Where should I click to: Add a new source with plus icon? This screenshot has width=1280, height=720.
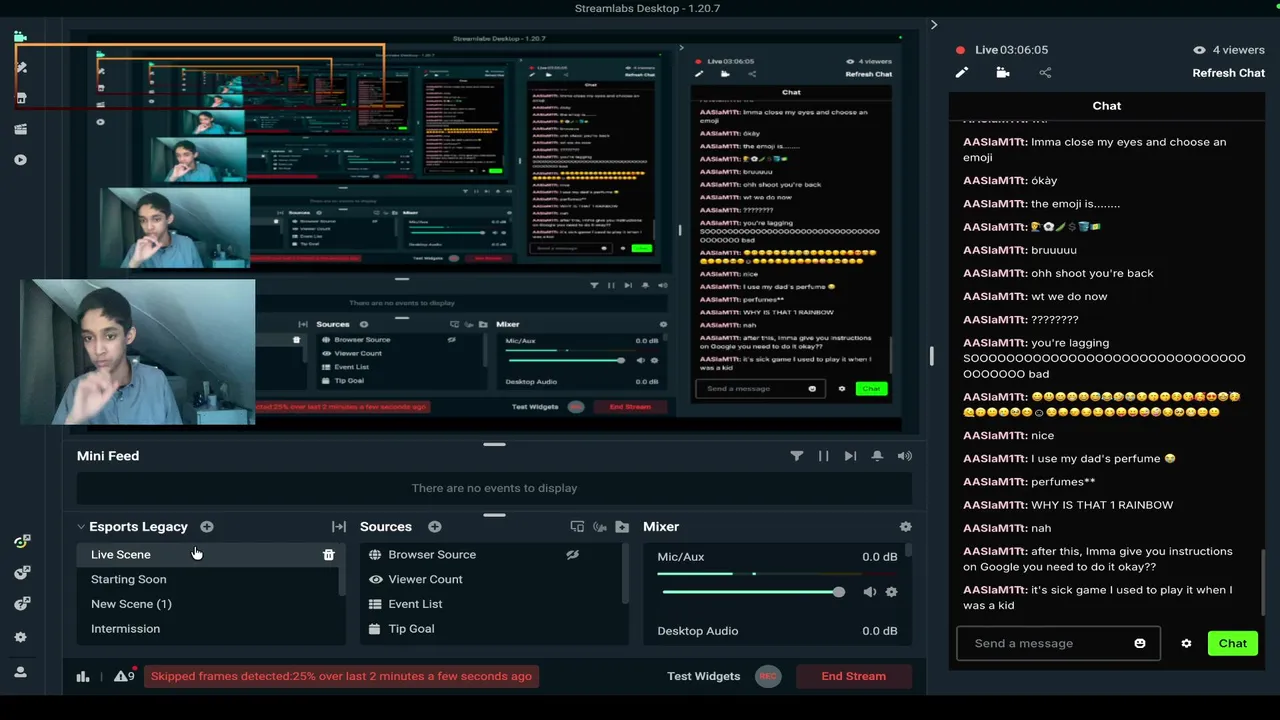click(x=435, y=527)
